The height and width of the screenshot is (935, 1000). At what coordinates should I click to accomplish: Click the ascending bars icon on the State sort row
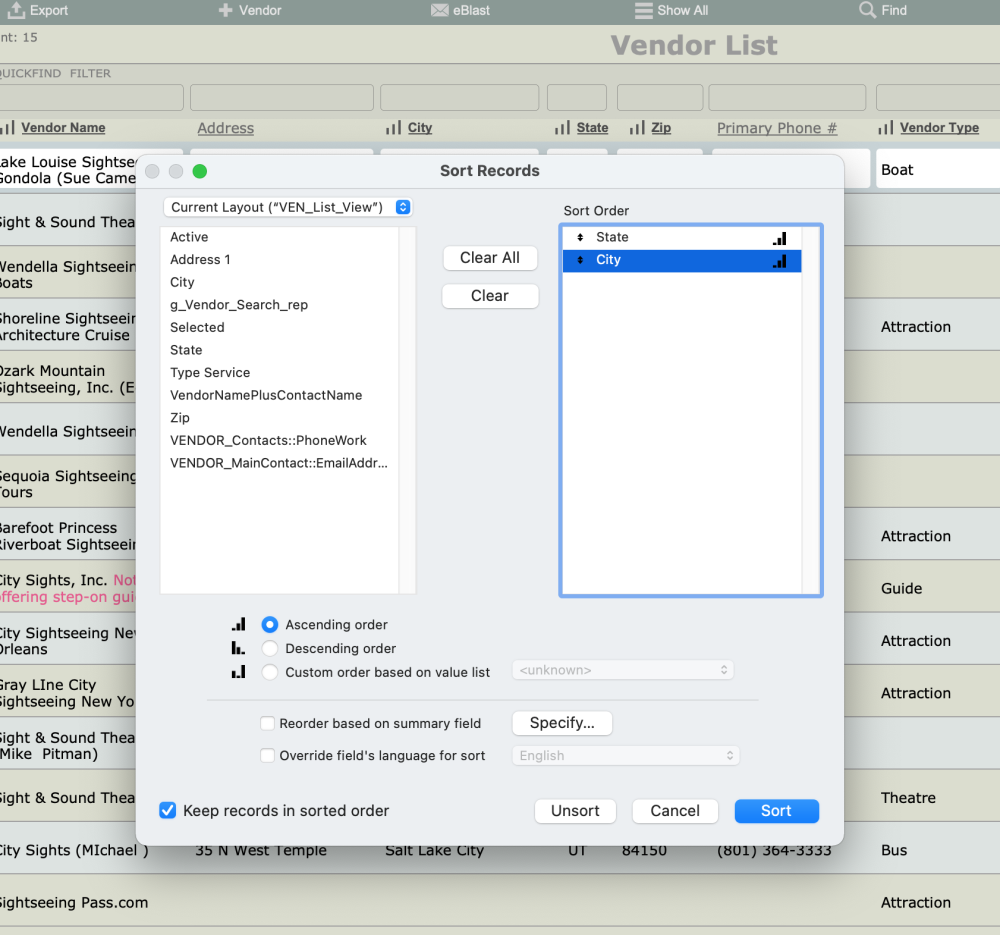pos(779,239)
